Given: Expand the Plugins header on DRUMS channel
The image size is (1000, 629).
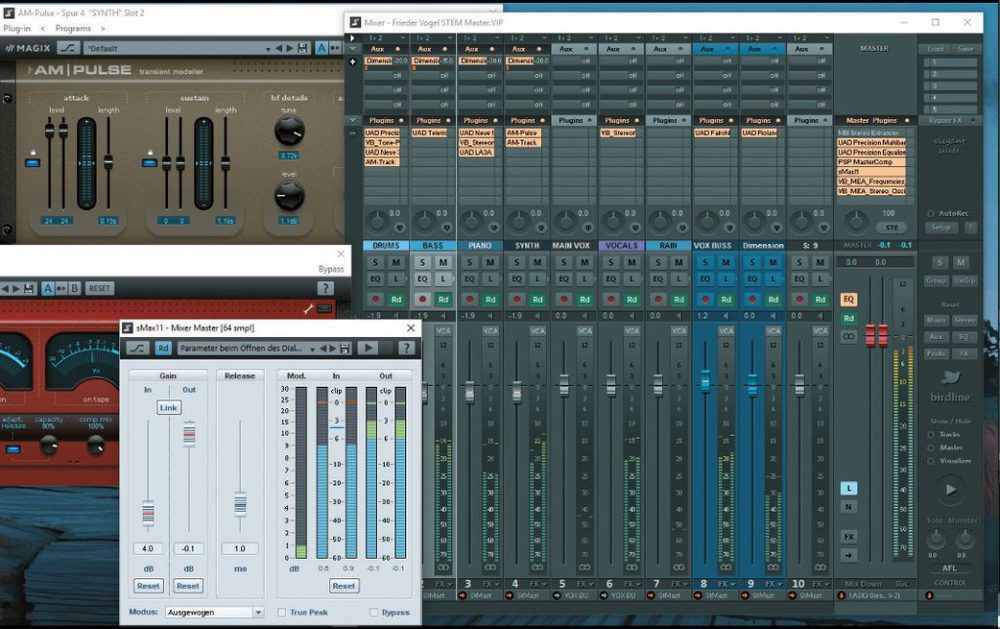Looking at the screenshot, I should coord(385,120).
